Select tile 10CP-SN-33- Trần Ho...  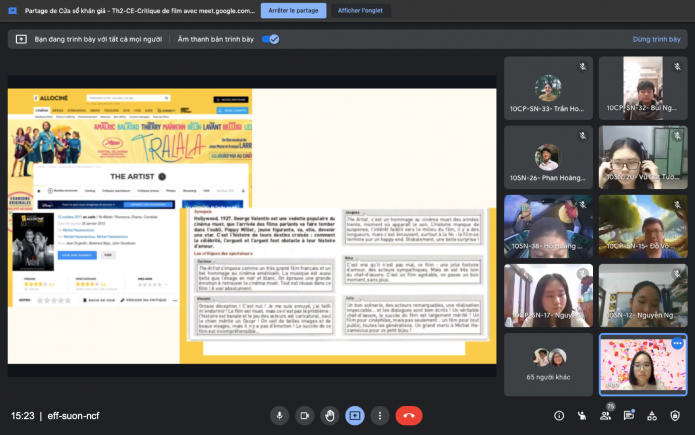pyautogui.click(x=548, y=88)
